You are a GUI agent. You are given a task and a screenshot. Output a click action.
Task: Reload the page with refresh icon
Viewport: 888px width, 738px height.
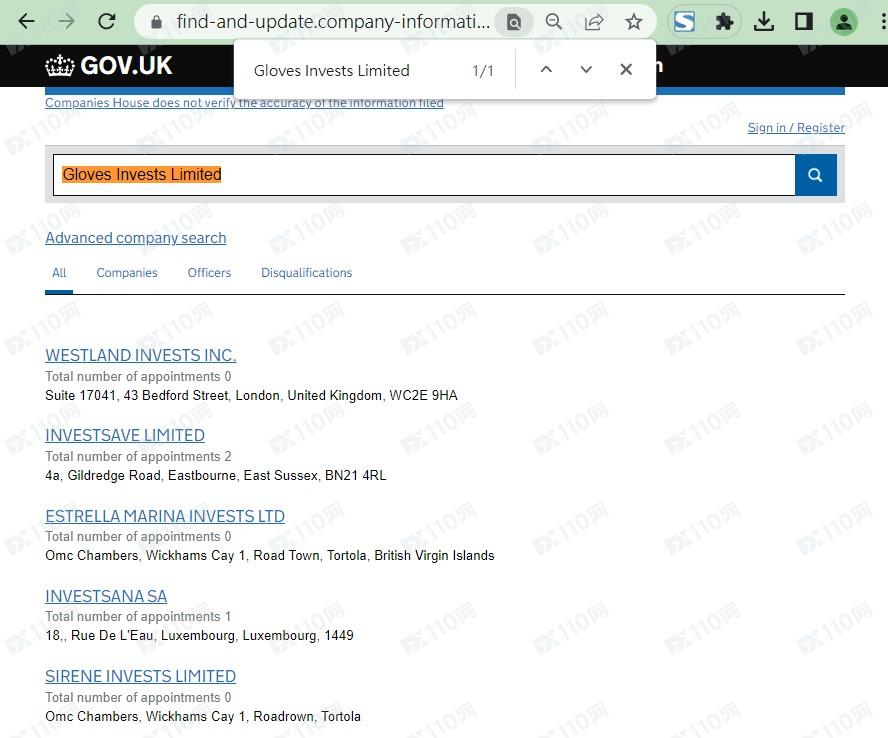click(x=107, y=21)
